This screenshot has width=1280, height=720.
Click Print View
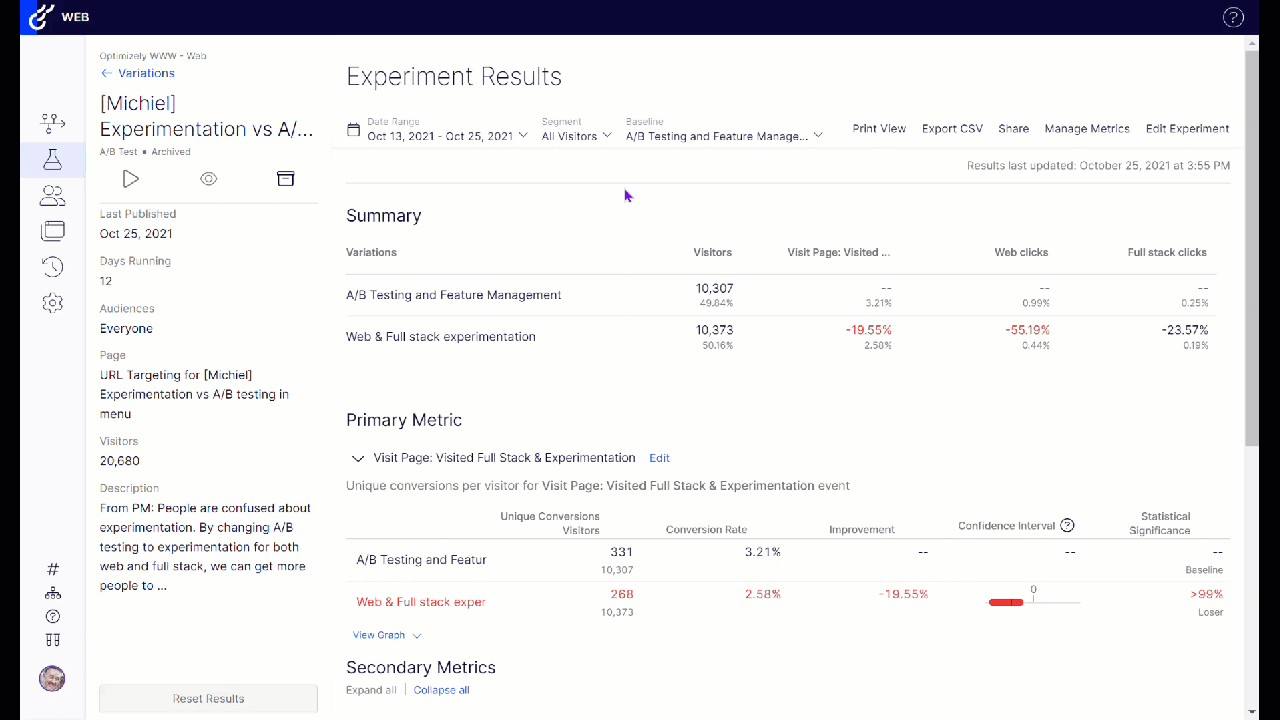(x=879, y=129)
